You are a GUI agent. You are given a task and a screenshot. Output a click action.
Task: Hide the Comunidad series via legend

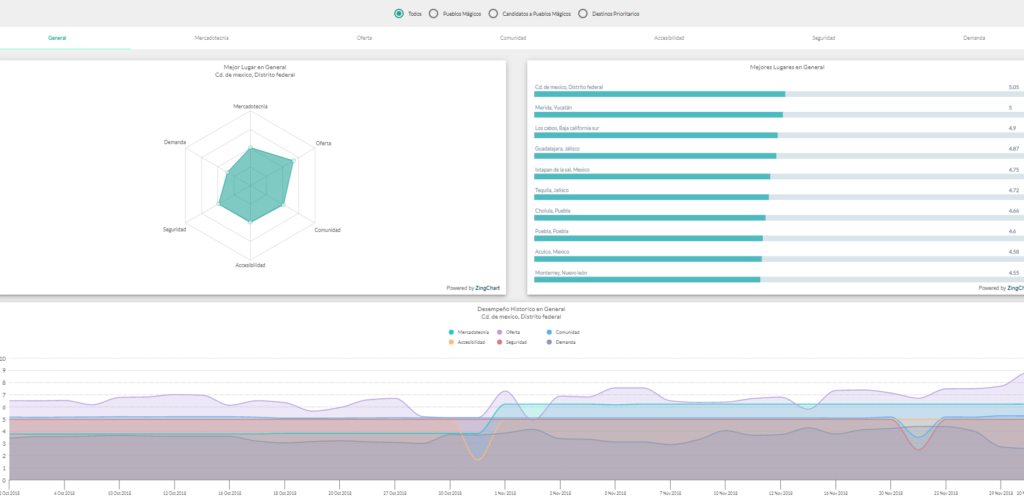[x=549, y=332]
